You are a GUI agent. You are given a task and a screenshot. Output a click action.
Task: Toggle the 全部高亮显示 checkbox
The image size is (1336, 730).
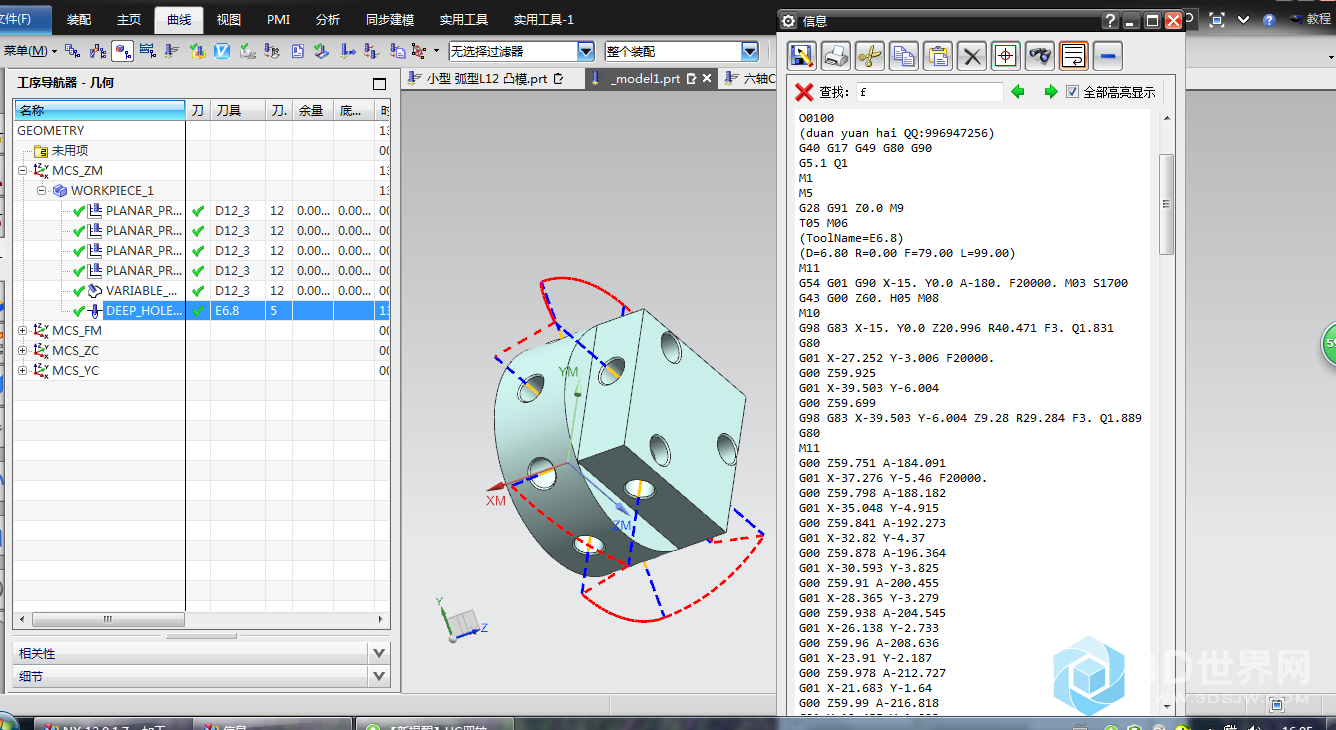click(x=1073, y=92)
